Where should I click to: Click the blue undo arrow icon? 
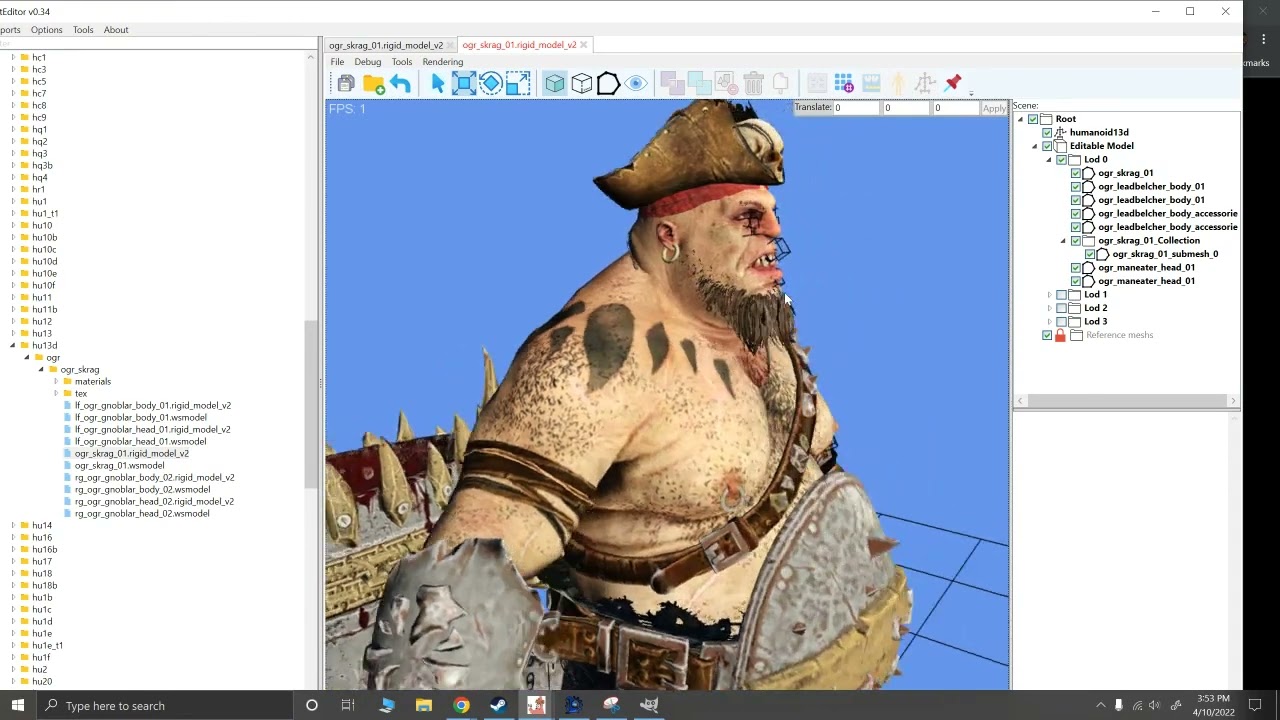[x=400, y=84]
